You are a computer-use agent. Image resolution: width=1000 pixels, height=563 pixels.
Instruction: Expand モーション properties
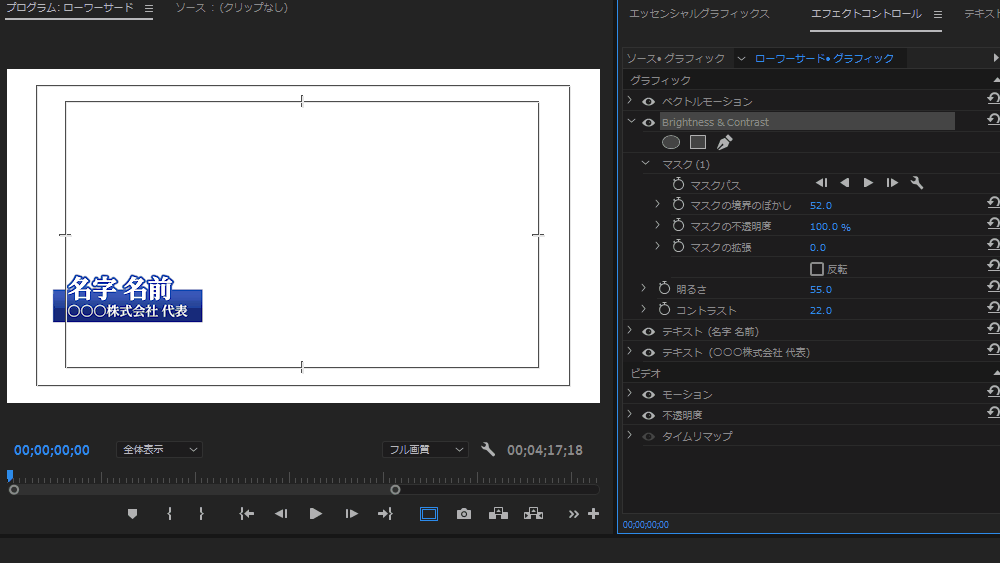click(x=630, y=393)
